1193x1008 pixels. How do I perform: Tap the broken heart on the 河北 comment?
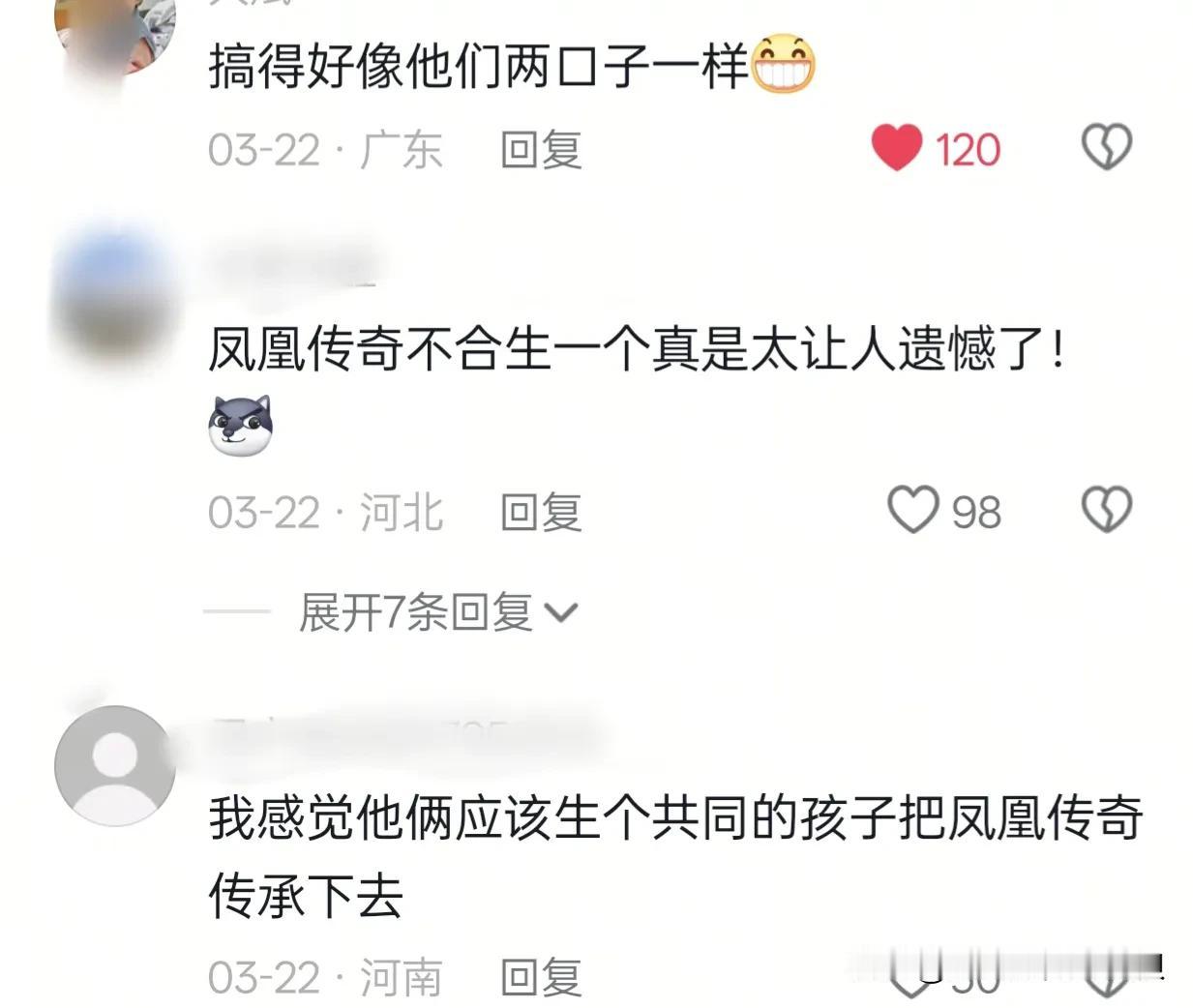coord(1106,510)
